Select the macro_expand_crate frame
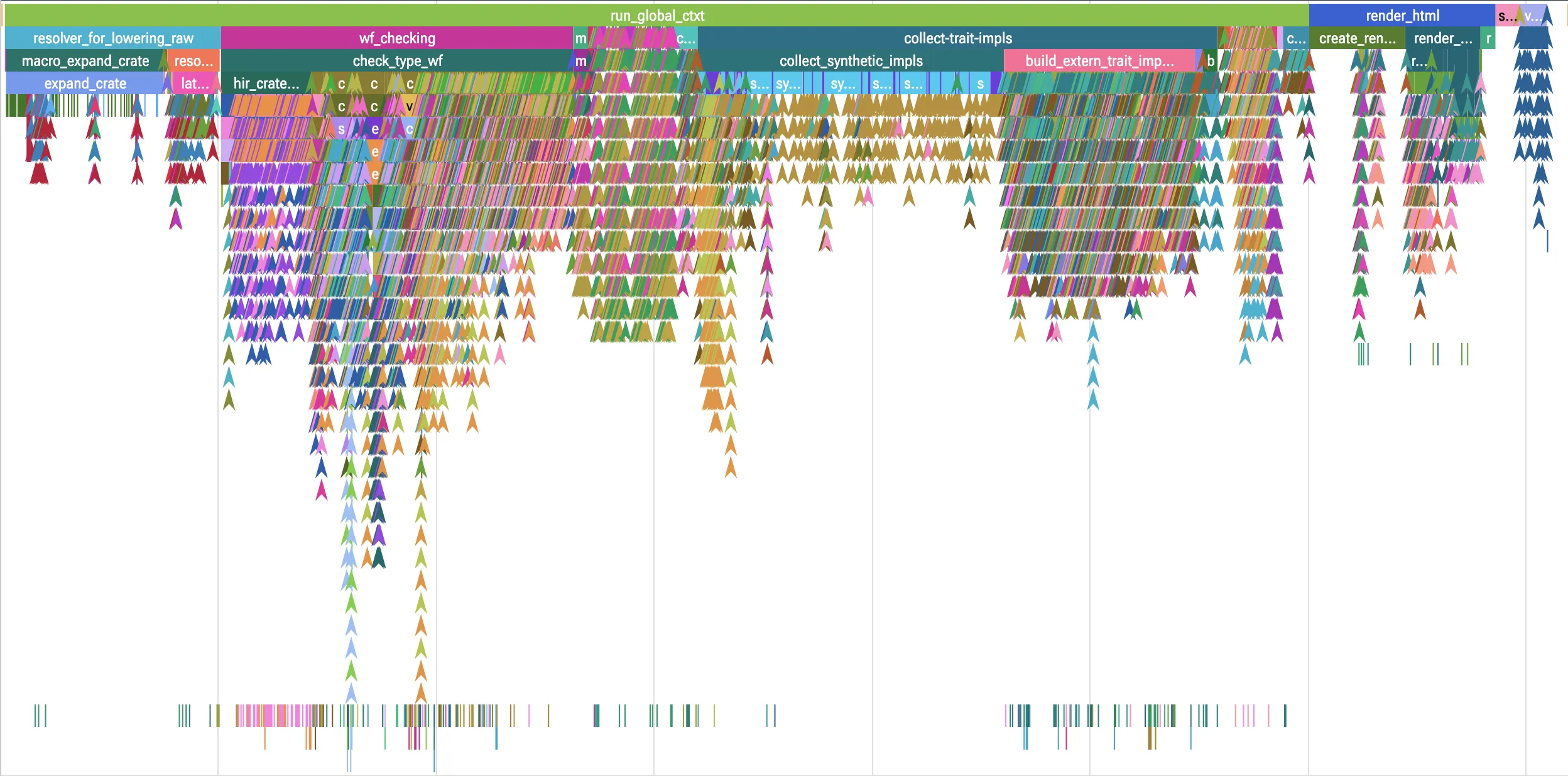 [85, 61]
